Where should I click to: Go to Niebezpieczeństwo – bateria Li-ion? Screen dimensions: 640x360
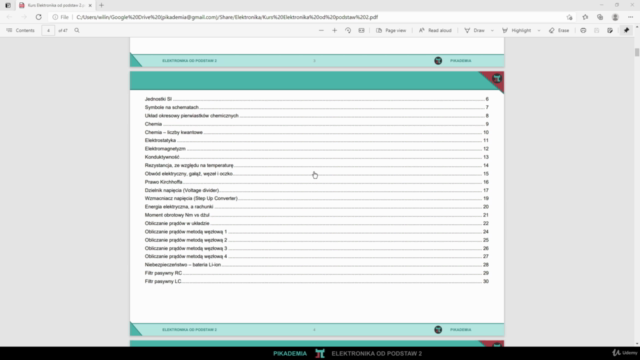[316, 265]
